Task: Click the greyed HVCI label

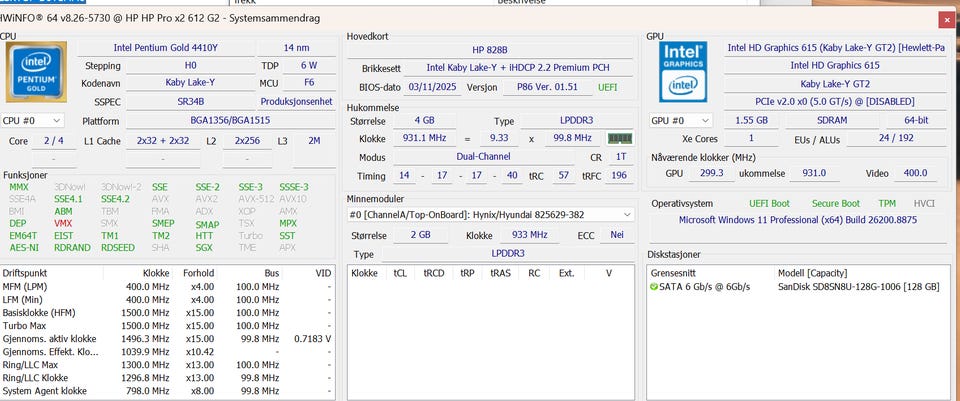Action: (924, 203)
